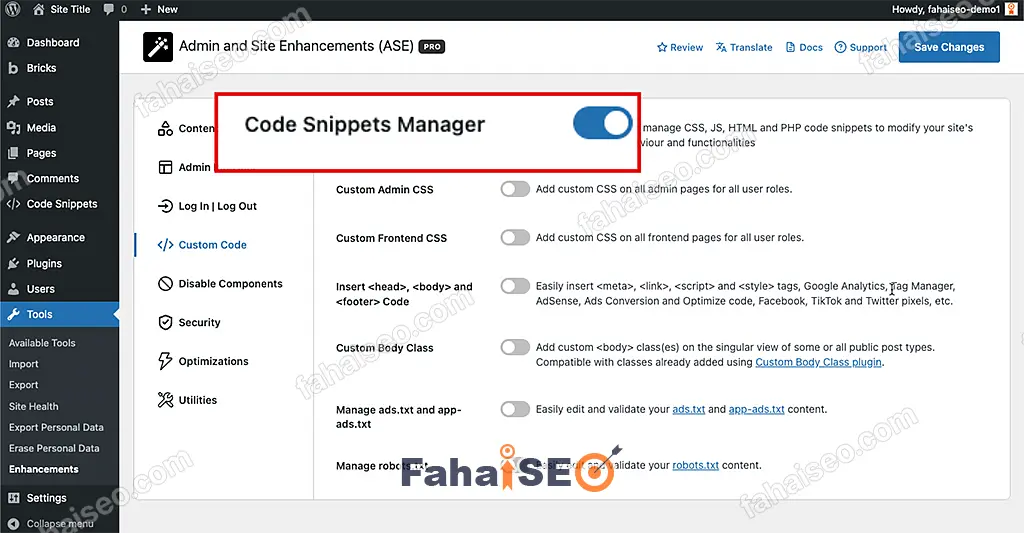
Task: Click the Media icon in sidebar
Action: tap(13, 127)
